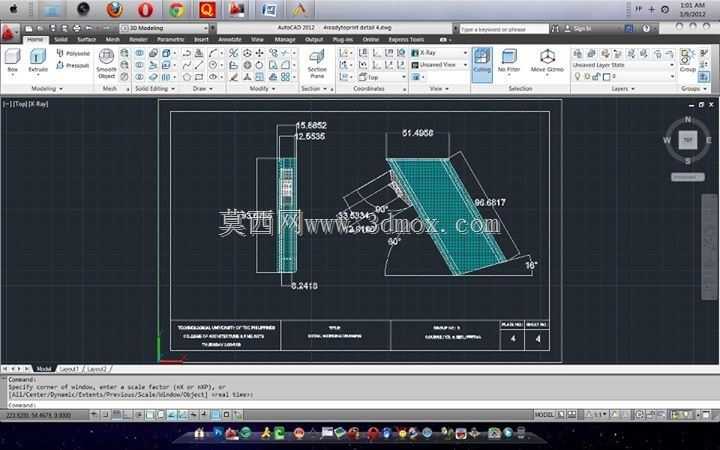Open the Annotate ribbon tab
The height and width of the screenshot is (450, 720).
(x=230, y=39)
